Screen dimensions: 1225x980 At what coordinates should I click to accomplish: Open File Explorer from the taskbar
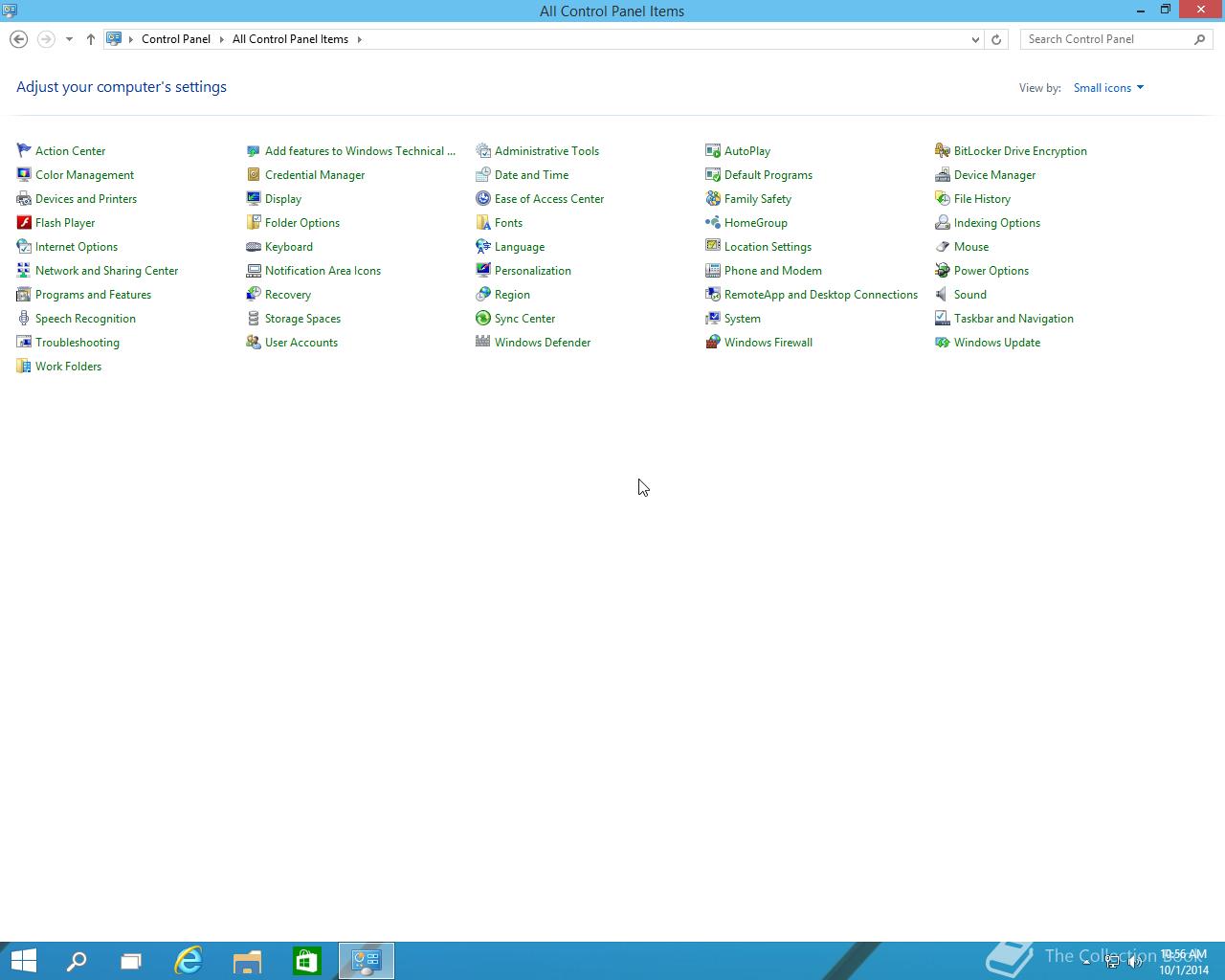point(248,961)
